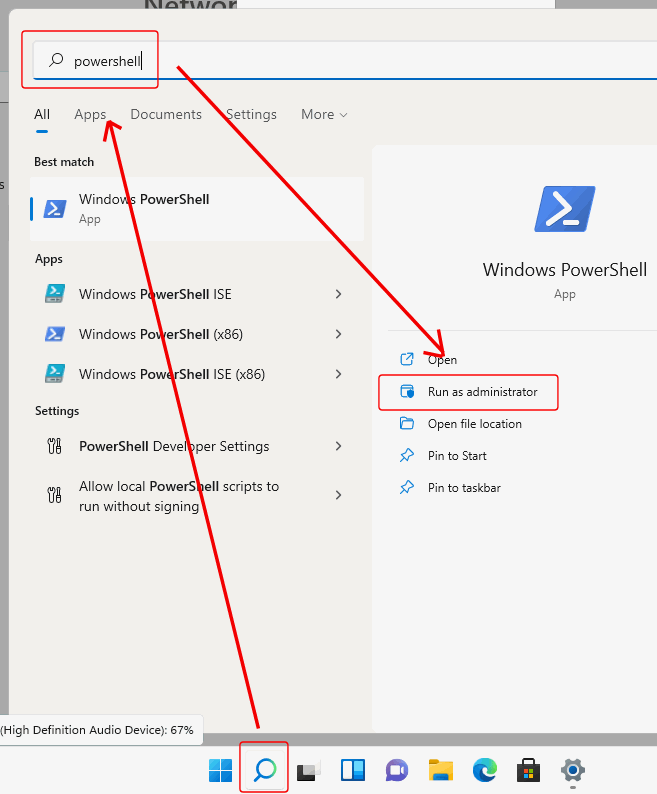The image size is (657, 794).
Task: Select Windows PowerShell ISE (x86) result text
Action: (172, 374)
